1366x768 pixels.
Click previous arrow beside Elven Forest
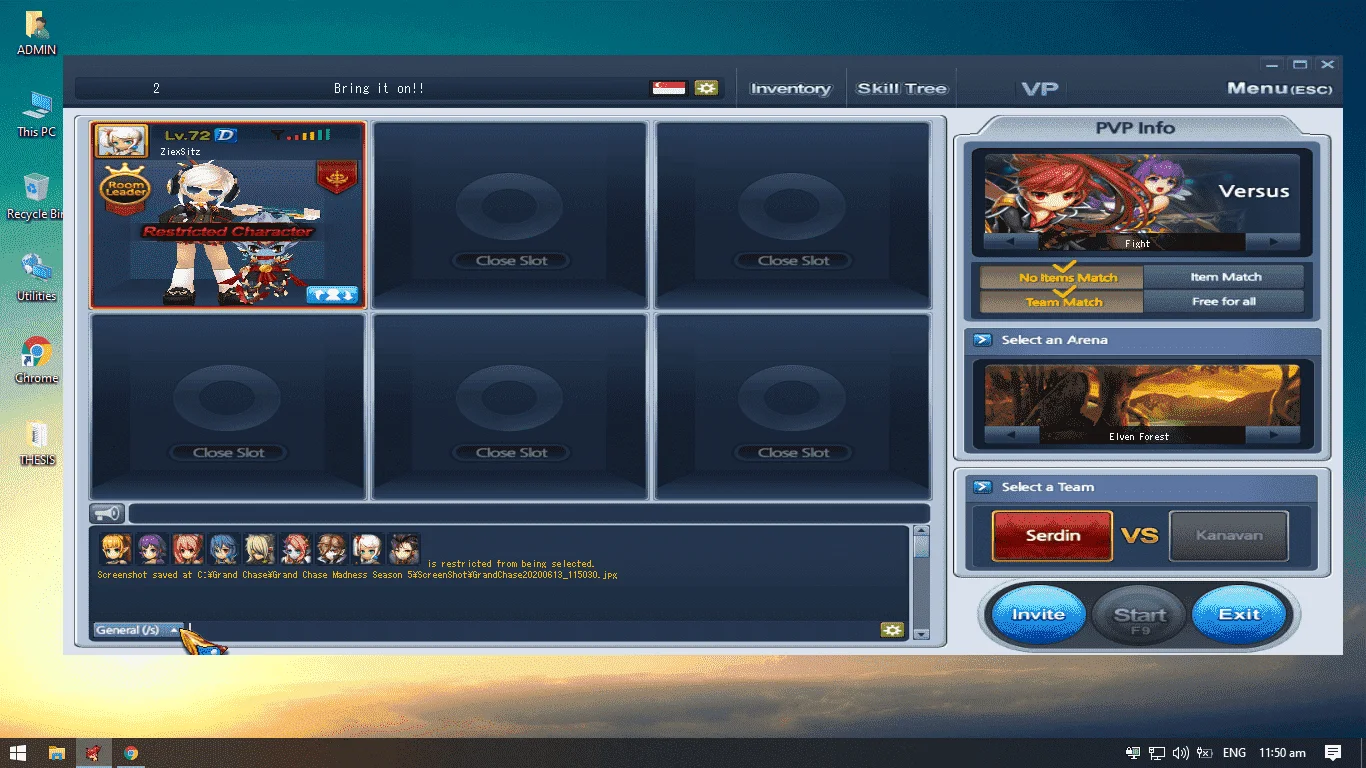click(1011, 435)
